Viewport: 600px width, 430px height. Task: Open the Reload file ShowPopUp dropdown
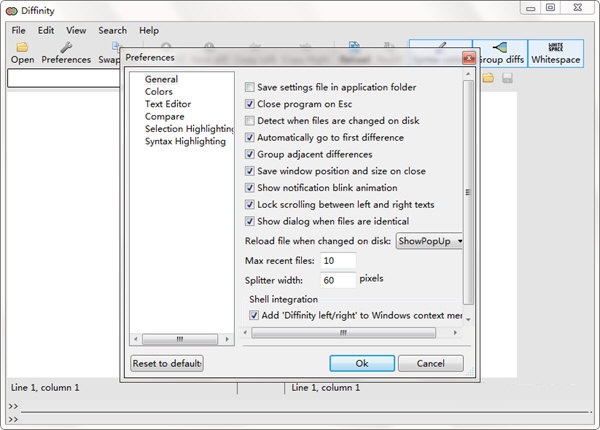click(430, 241)
